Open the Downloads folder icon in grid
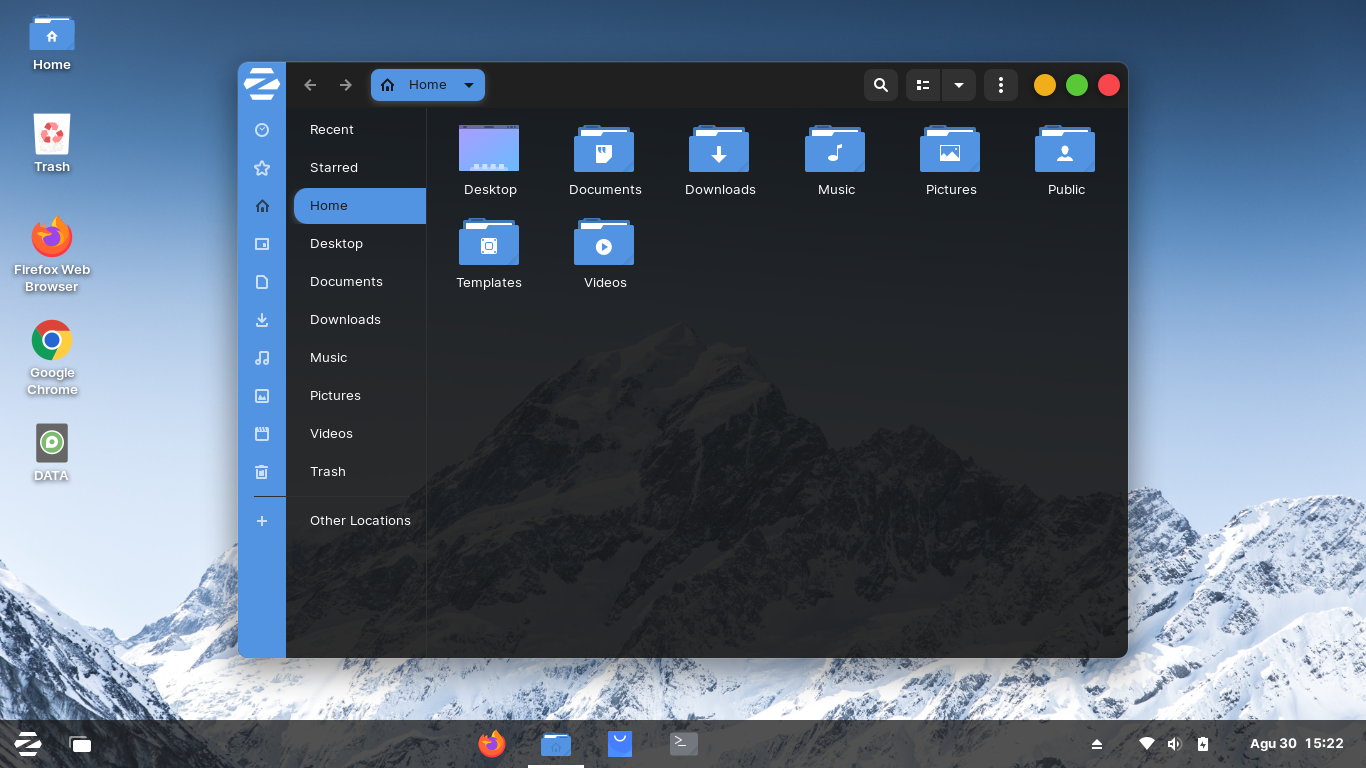The image size is (1366, 768). [x=719, y=149]
